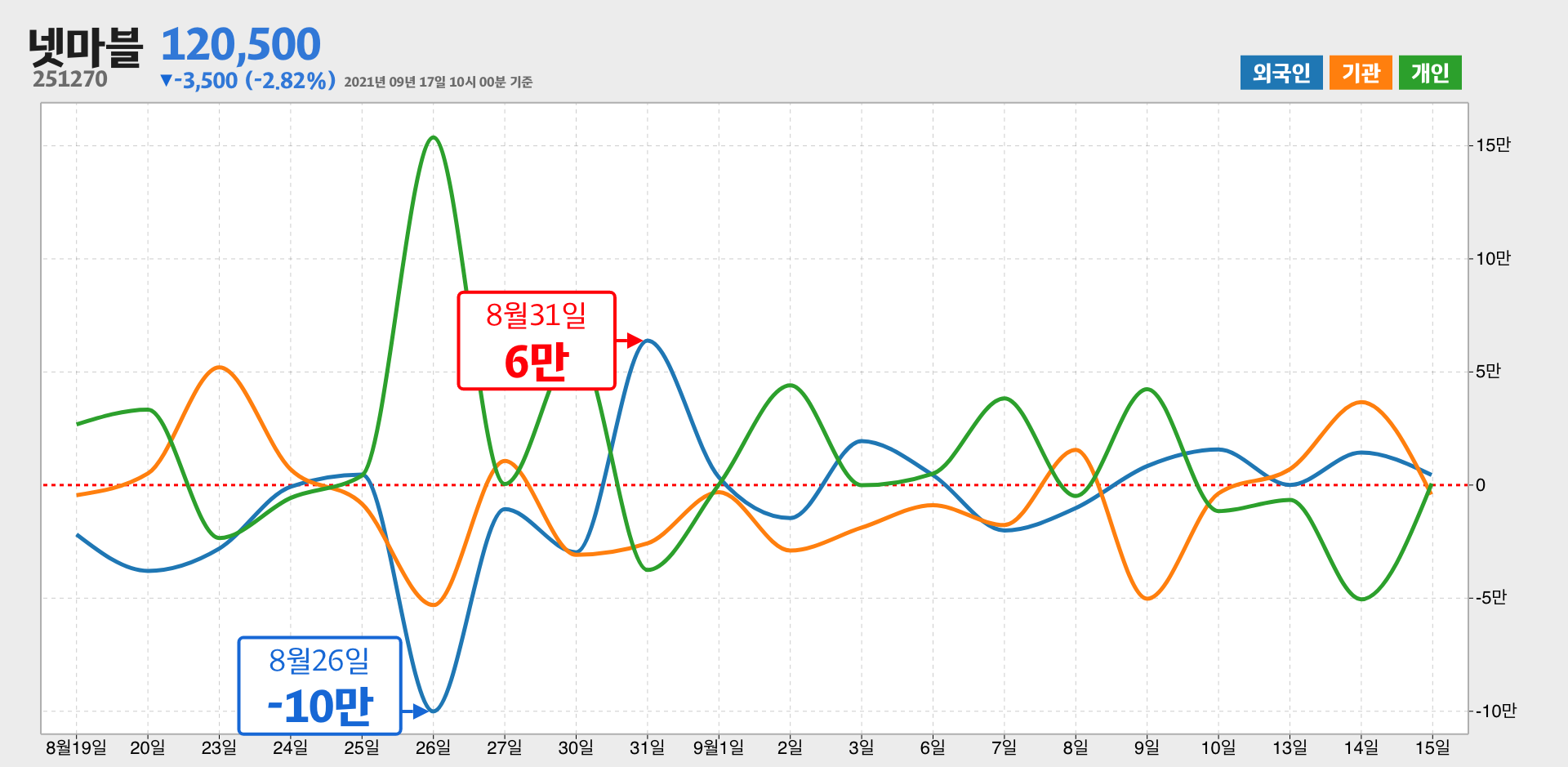Click the 7일 x-axis date label
Viewport: 1568px width, 767px height.
[x=1004, y=747]
